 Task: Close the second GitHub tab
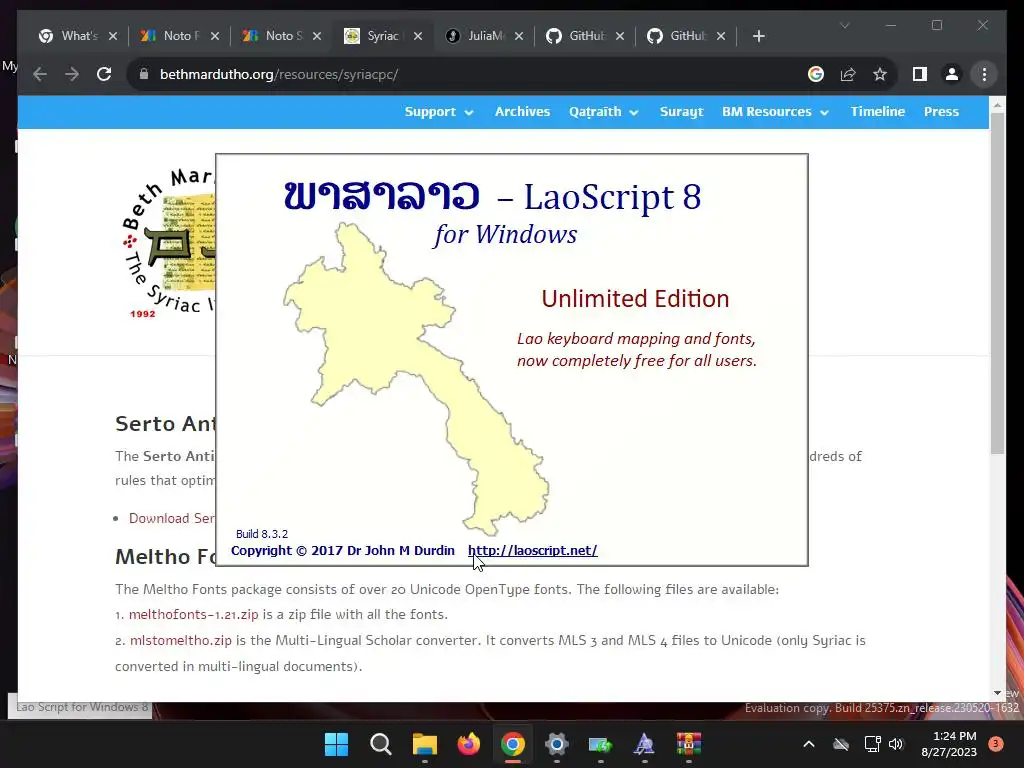pyautogui.click(x=721, y=36)
